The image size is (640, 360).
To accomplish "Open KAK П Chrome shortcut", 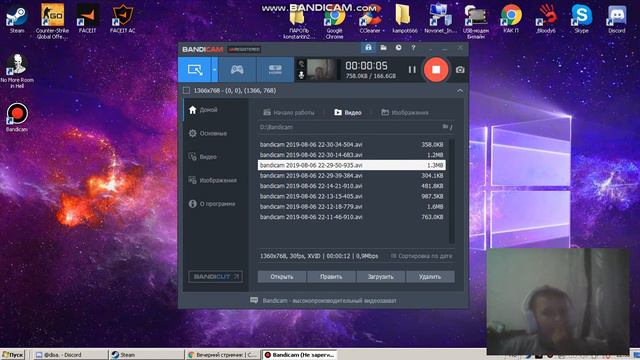I will tap(511, 19).
